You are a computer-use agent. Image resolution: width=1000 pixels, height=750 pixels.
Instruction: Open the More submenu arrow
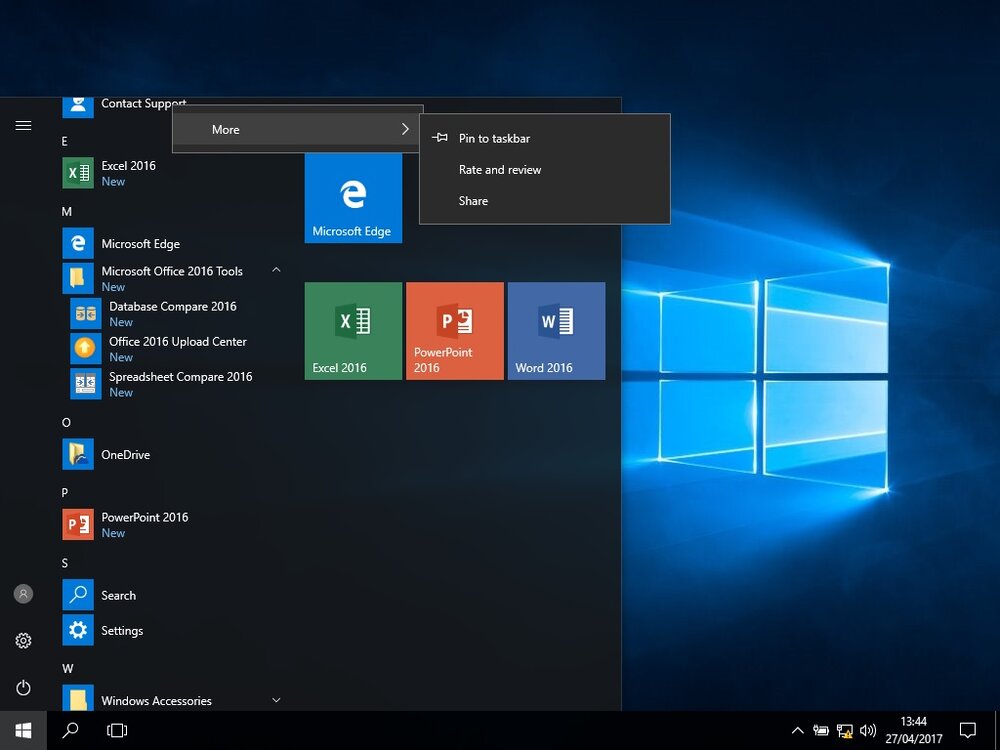click(405, 129)
